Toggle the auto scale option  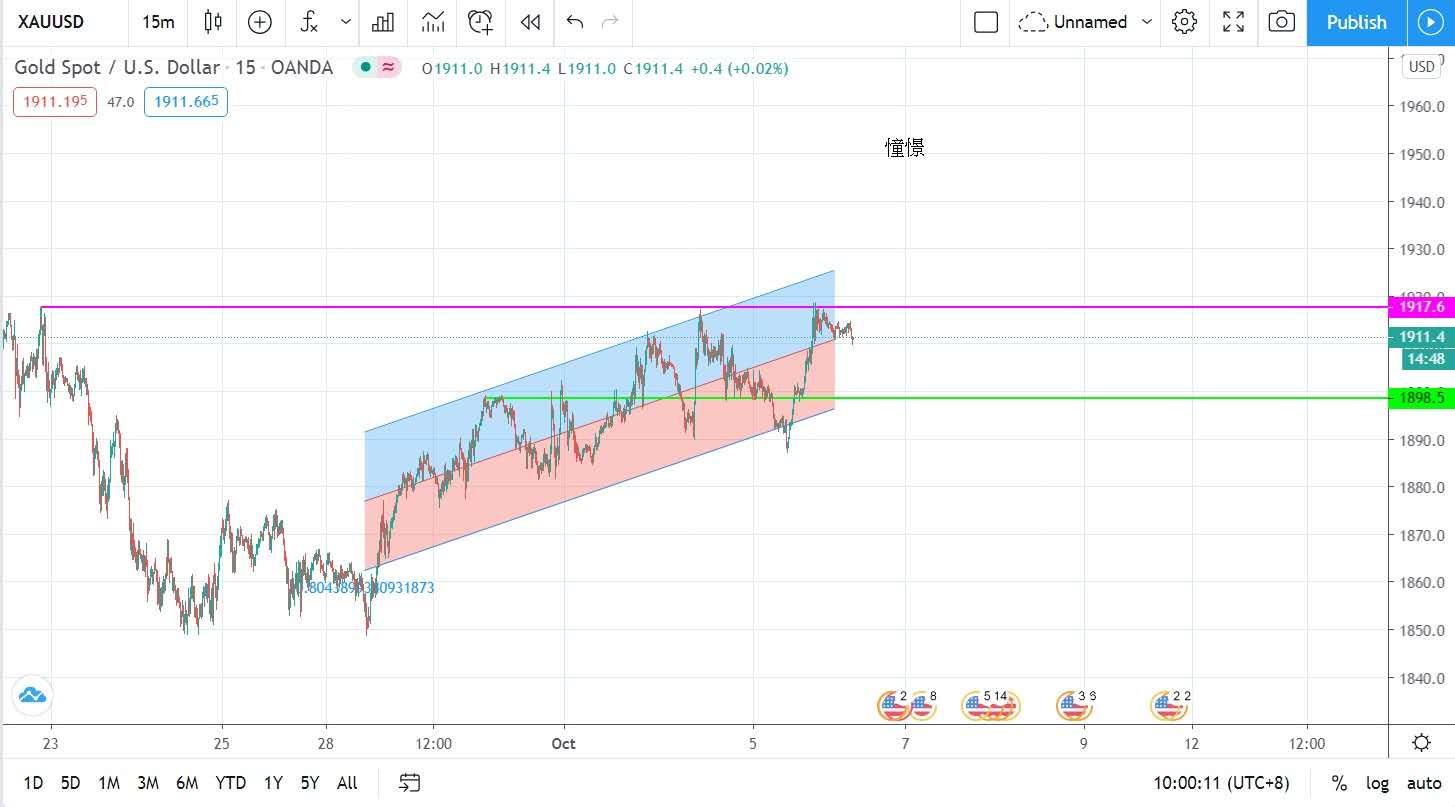1424,783
